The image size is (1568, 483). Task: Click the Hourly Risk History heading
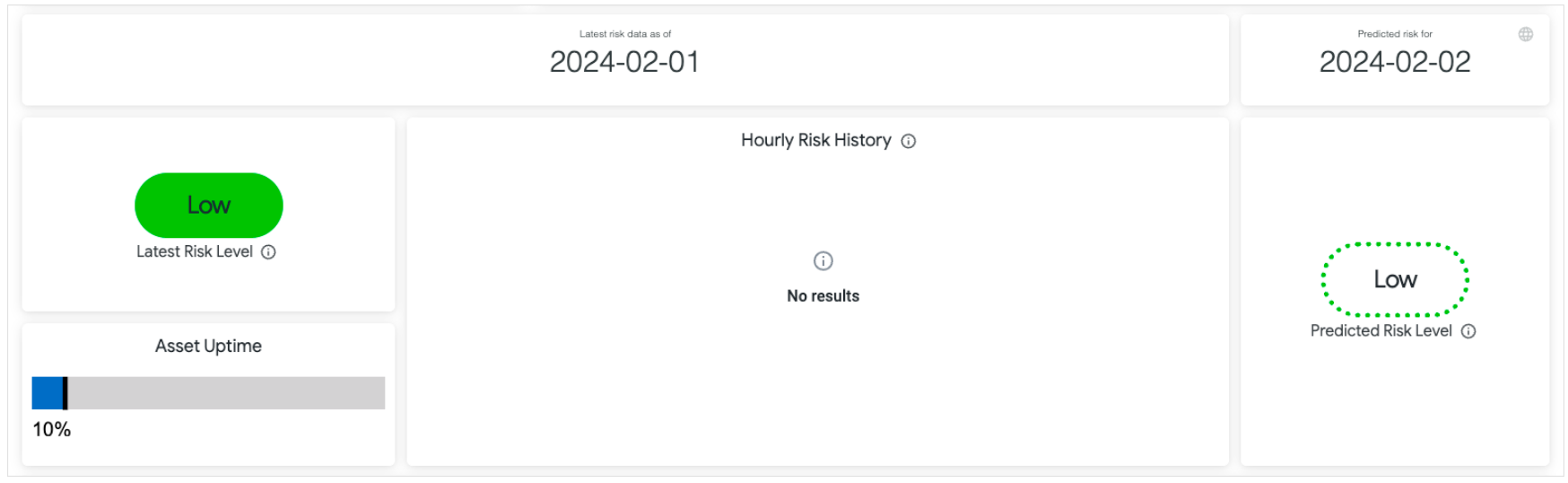click(815, 140)
